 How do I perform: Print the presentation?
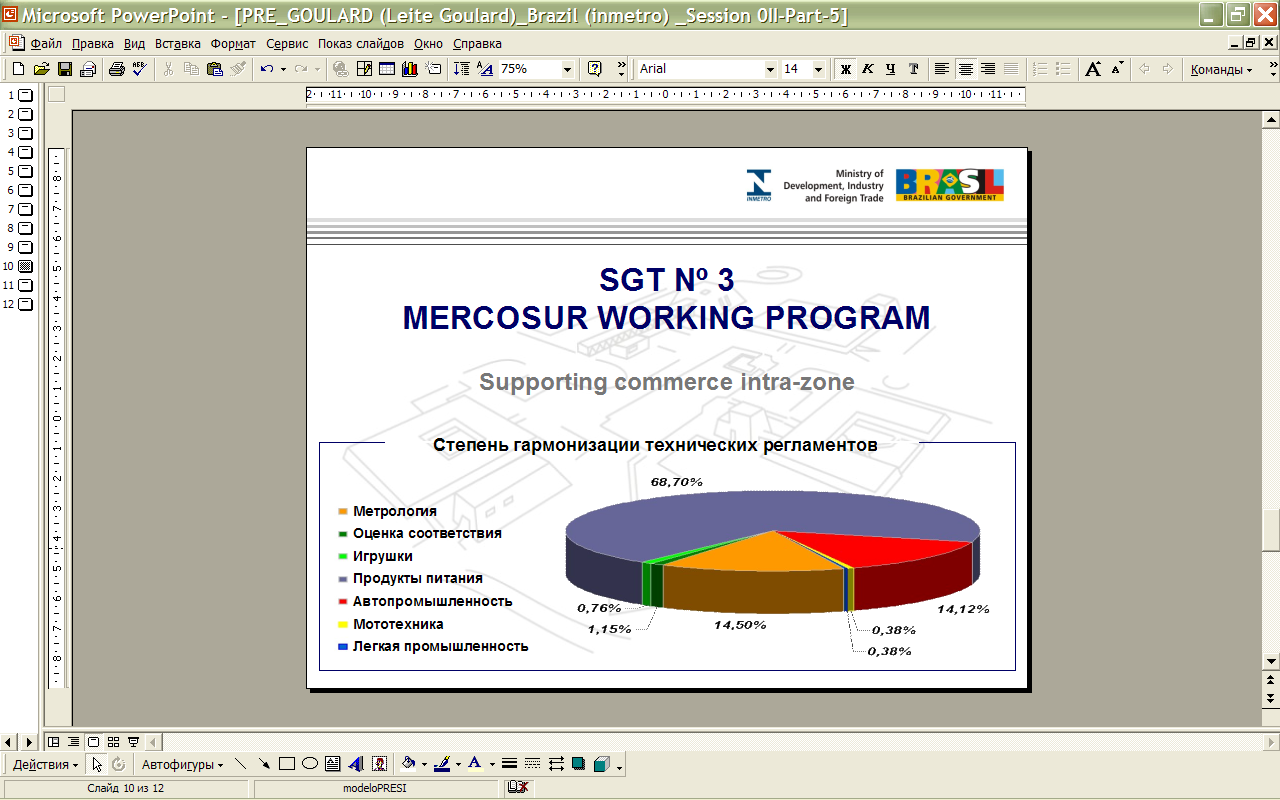116,69
